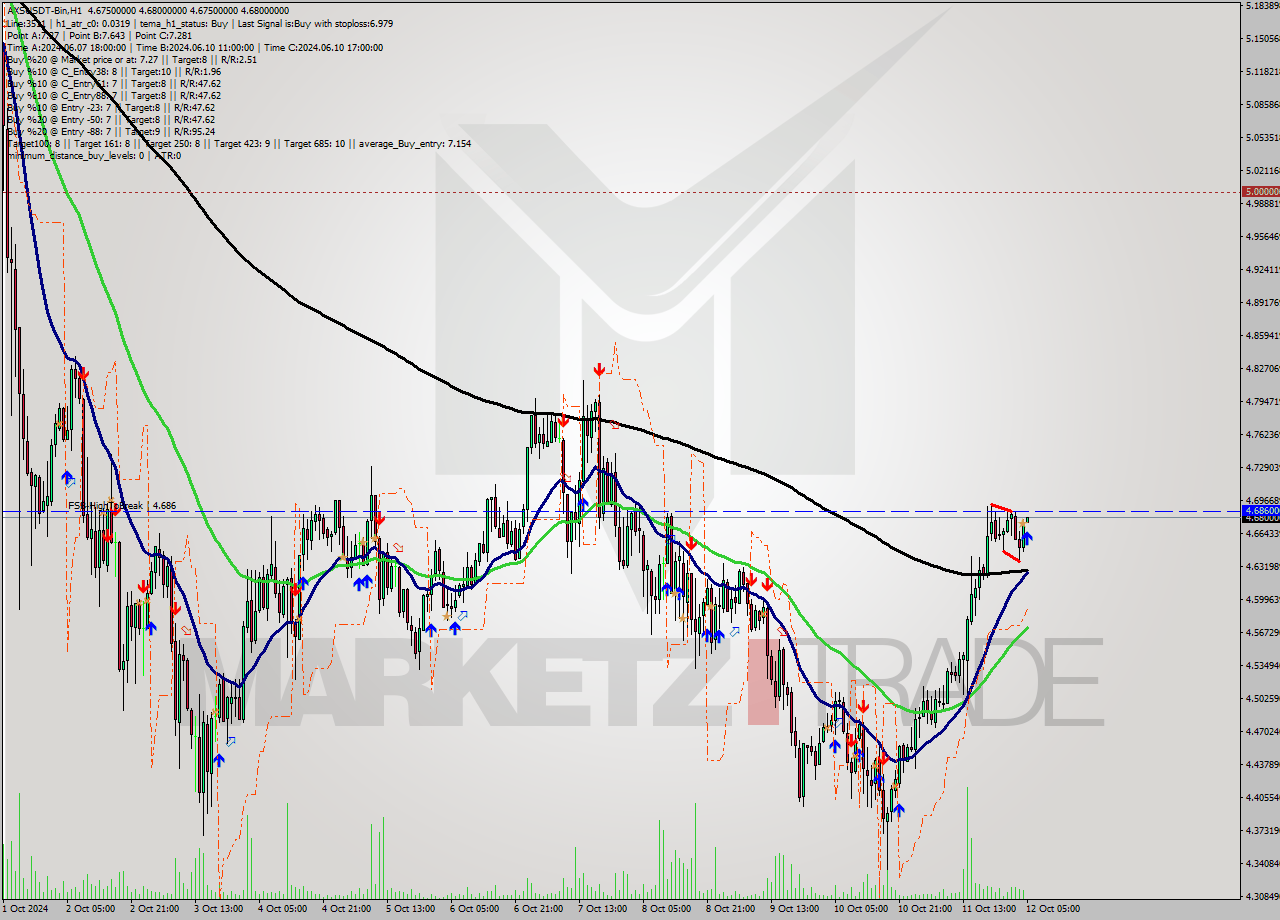Click 'Time A:2024.06.07 18:00:00' text

(x=67, y=47)
